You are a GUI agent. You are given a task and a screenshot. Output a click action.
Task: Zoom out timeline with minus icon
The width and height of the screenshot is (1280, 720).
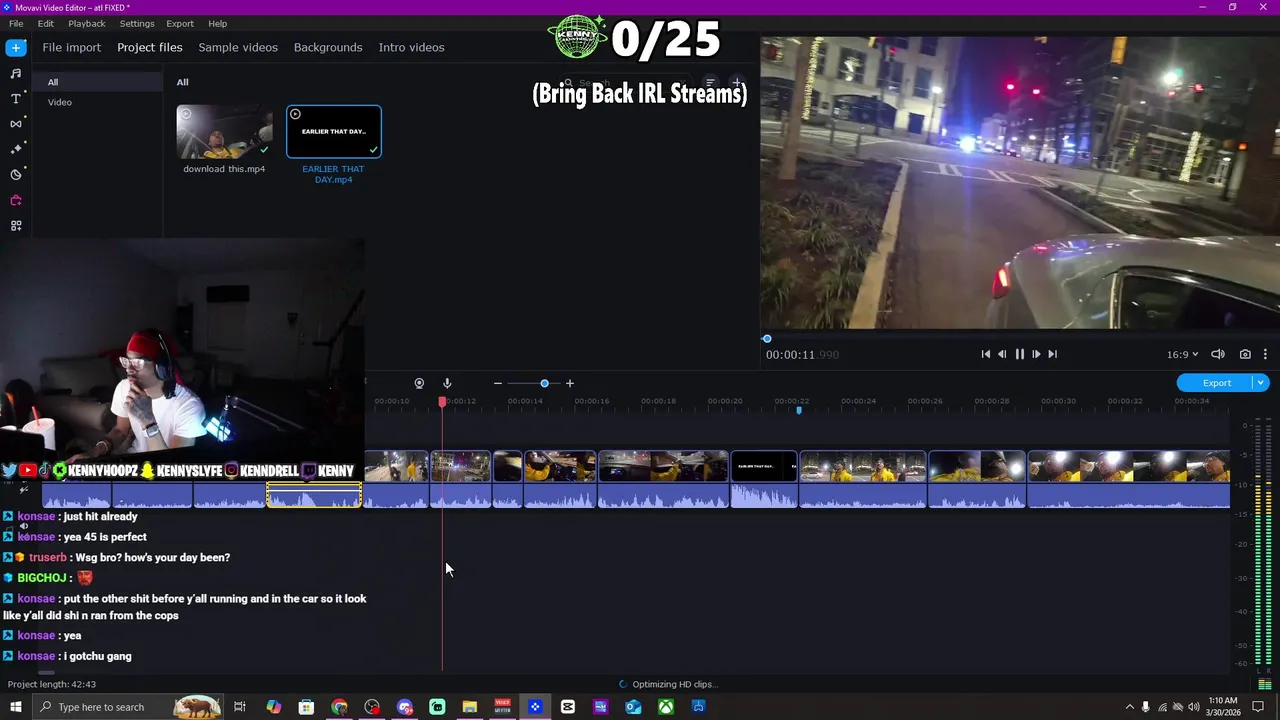(x=497, y=383)
